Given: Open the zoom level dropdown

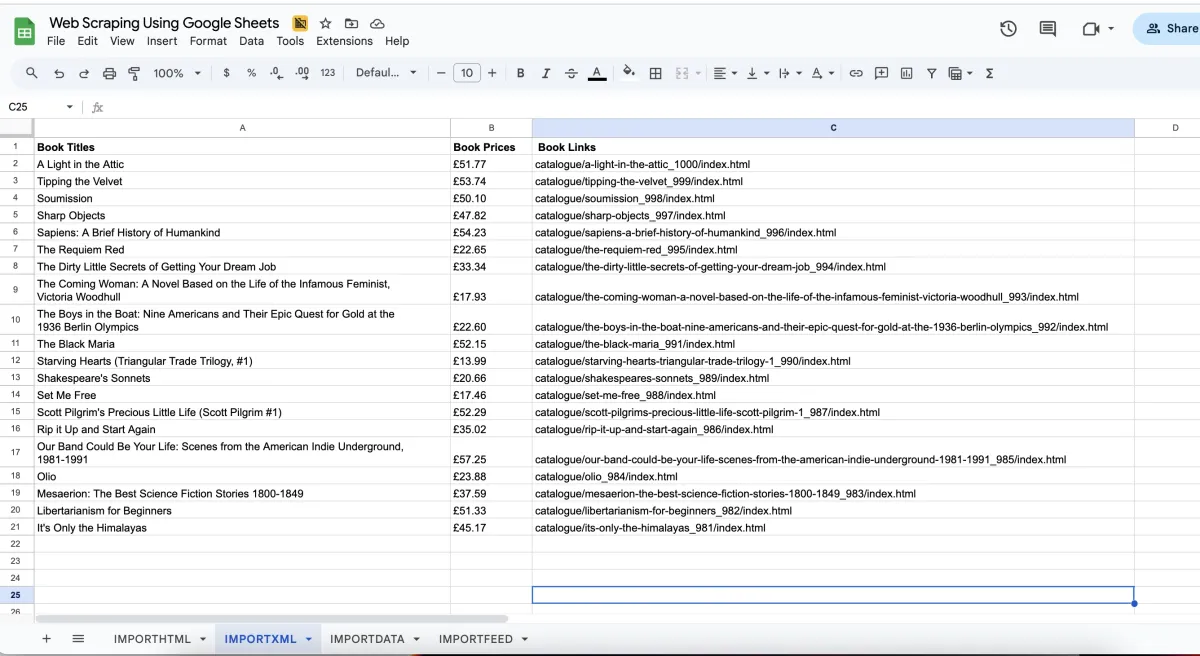Looking at the screenshot, I should [x=177, y=73].
